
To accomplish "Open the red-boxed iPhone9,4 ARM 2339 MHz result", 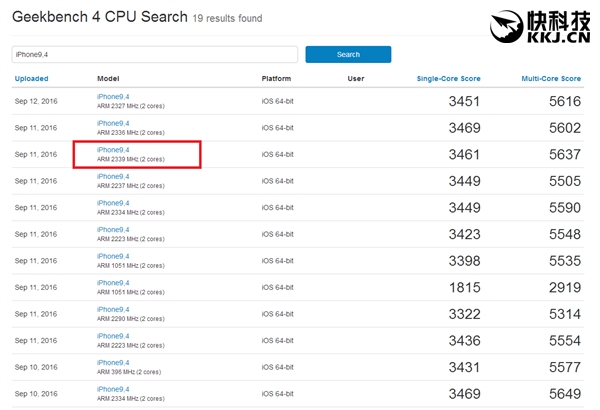I will click(x=113, y=150).
